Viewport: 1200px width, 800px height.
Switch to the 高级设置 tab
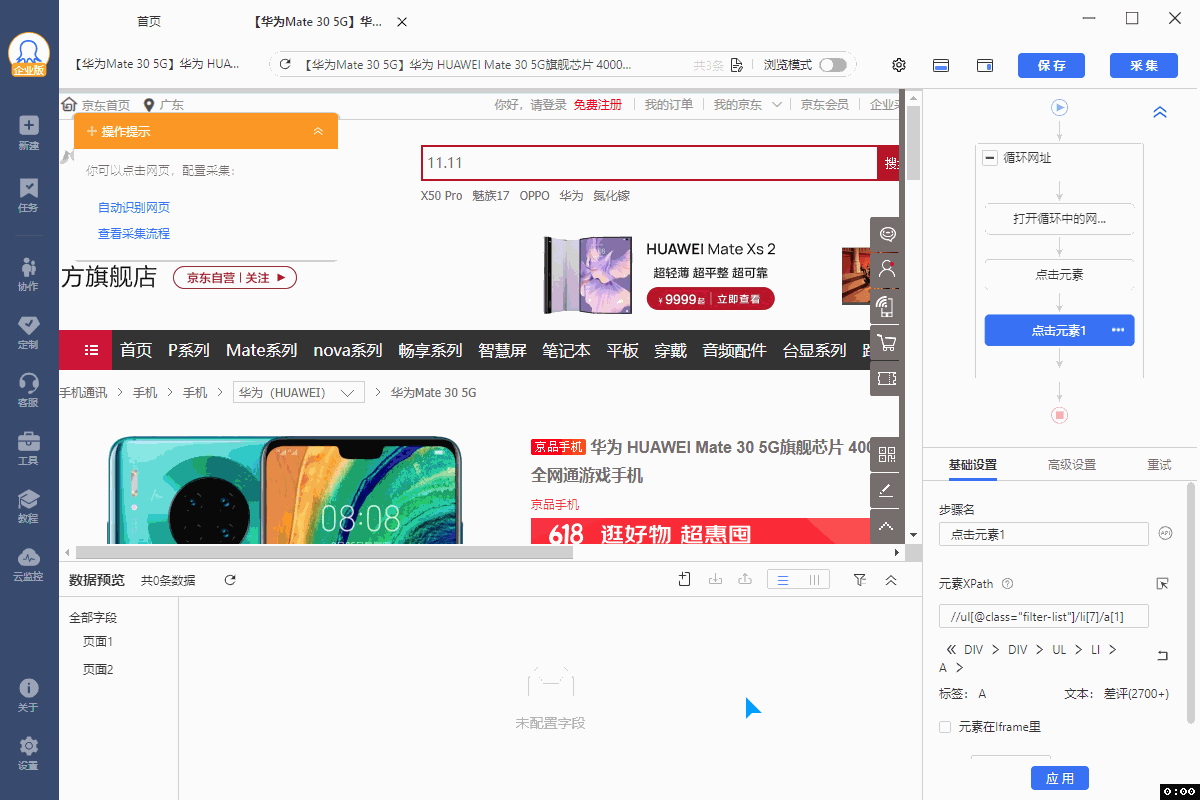click(x=1072, y=465)
